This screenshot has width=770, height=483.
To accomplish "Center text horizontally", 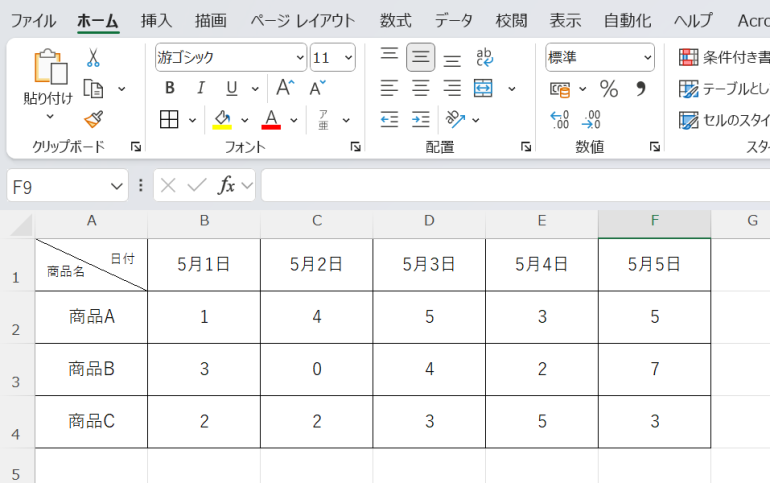I will (420, 88).
